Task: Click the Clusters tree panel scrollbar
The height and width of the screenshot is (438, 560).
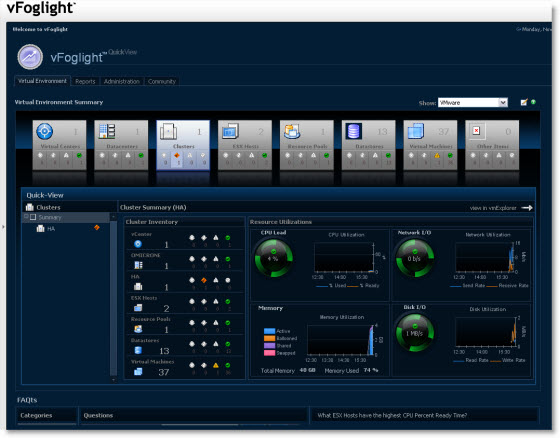Action: coord(114,298)
